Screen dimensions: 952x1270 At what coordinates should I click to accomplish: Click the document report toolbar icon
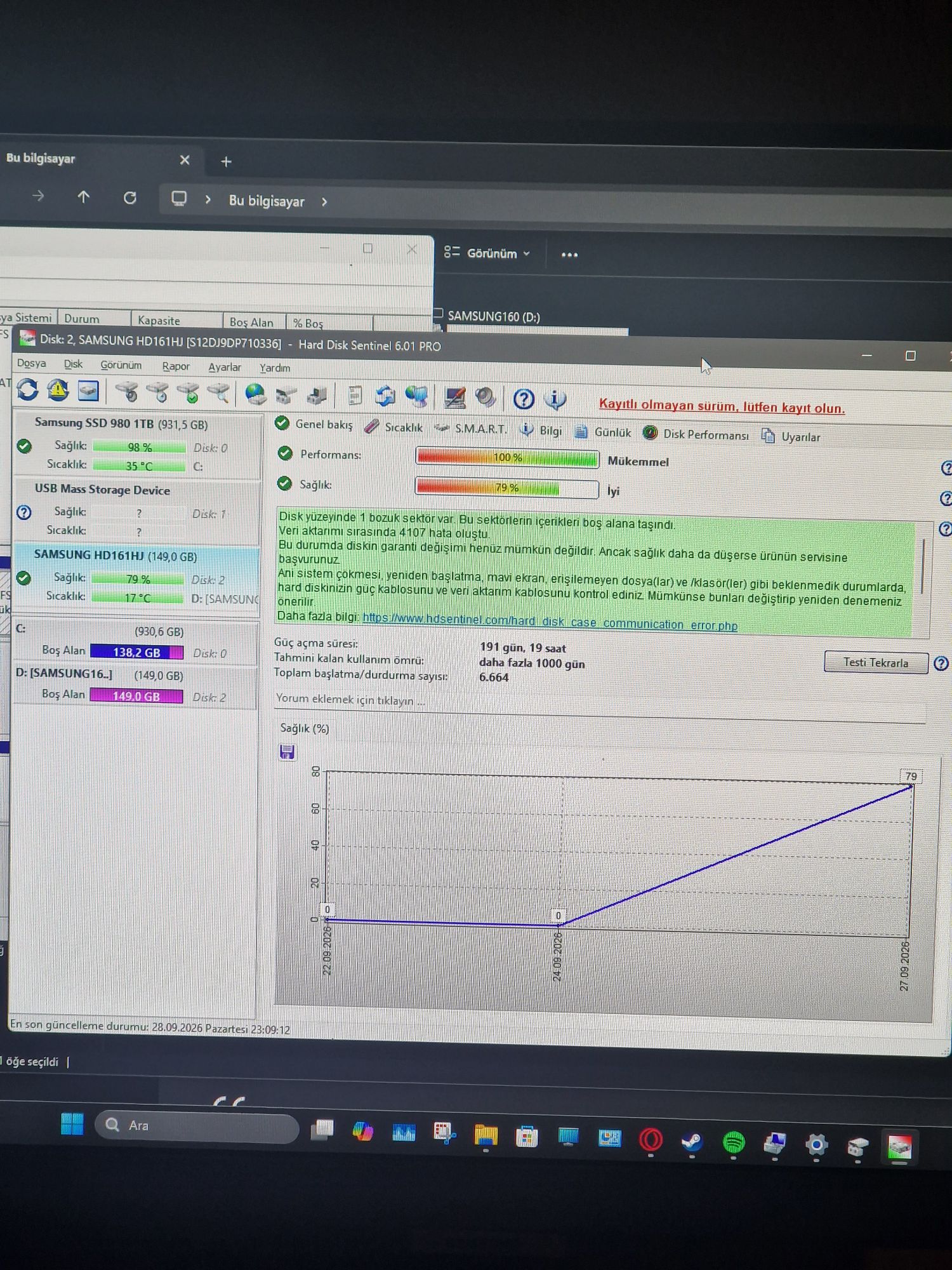click(355, 396)
